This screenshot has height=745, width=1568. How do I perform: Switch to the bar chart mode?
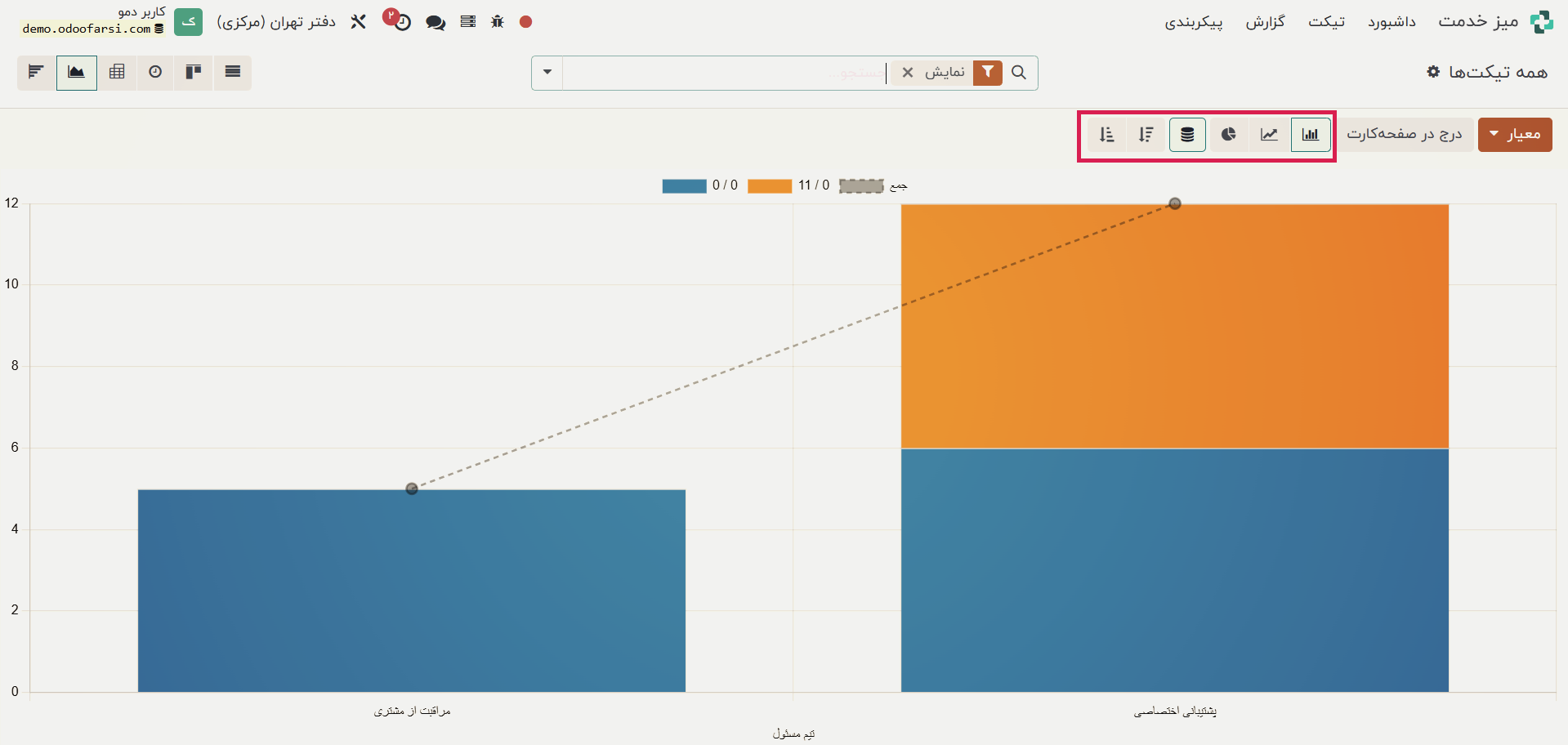coord(1310,135)
